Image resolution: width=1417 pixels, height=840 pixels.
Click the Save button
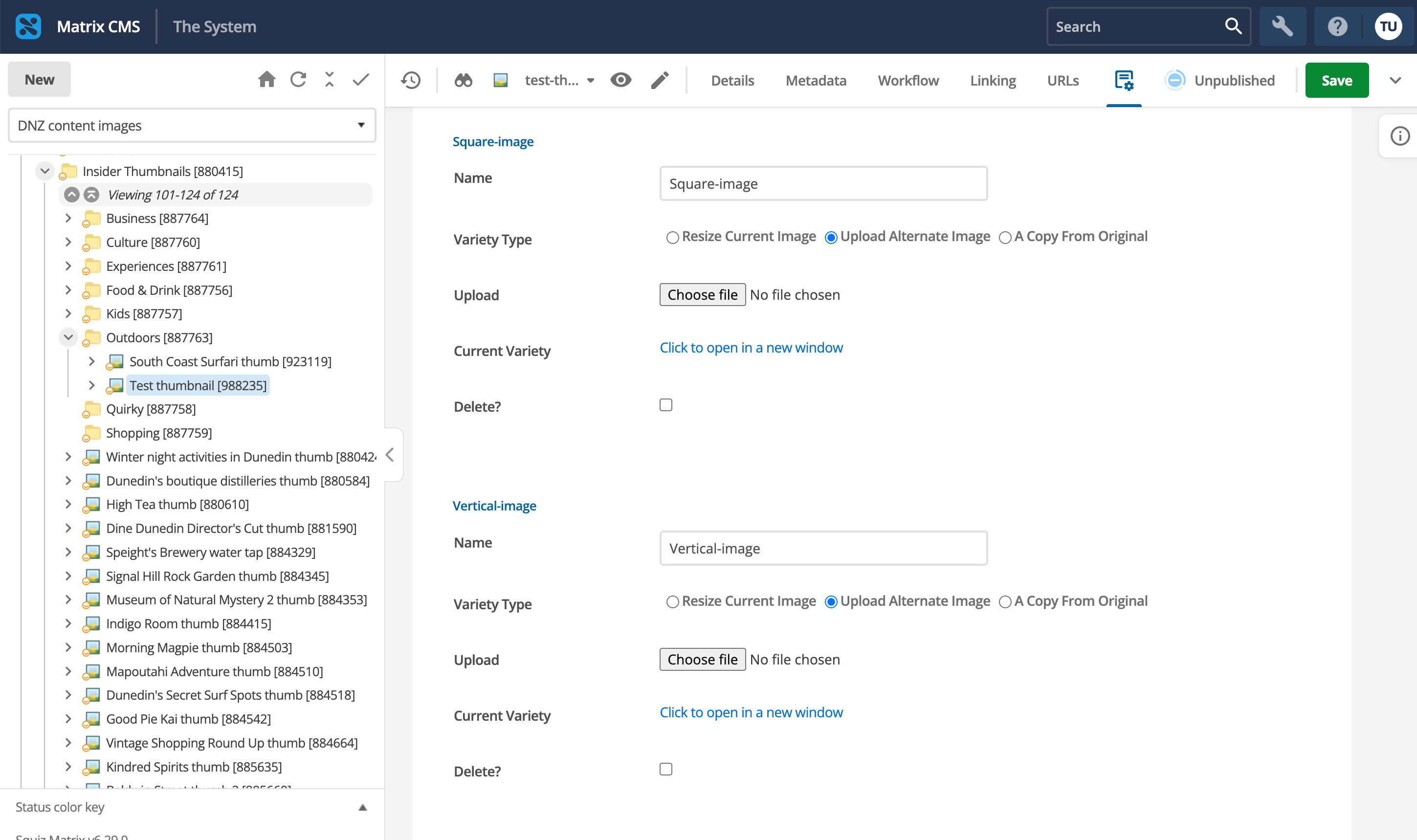[x=1337, y=80]
